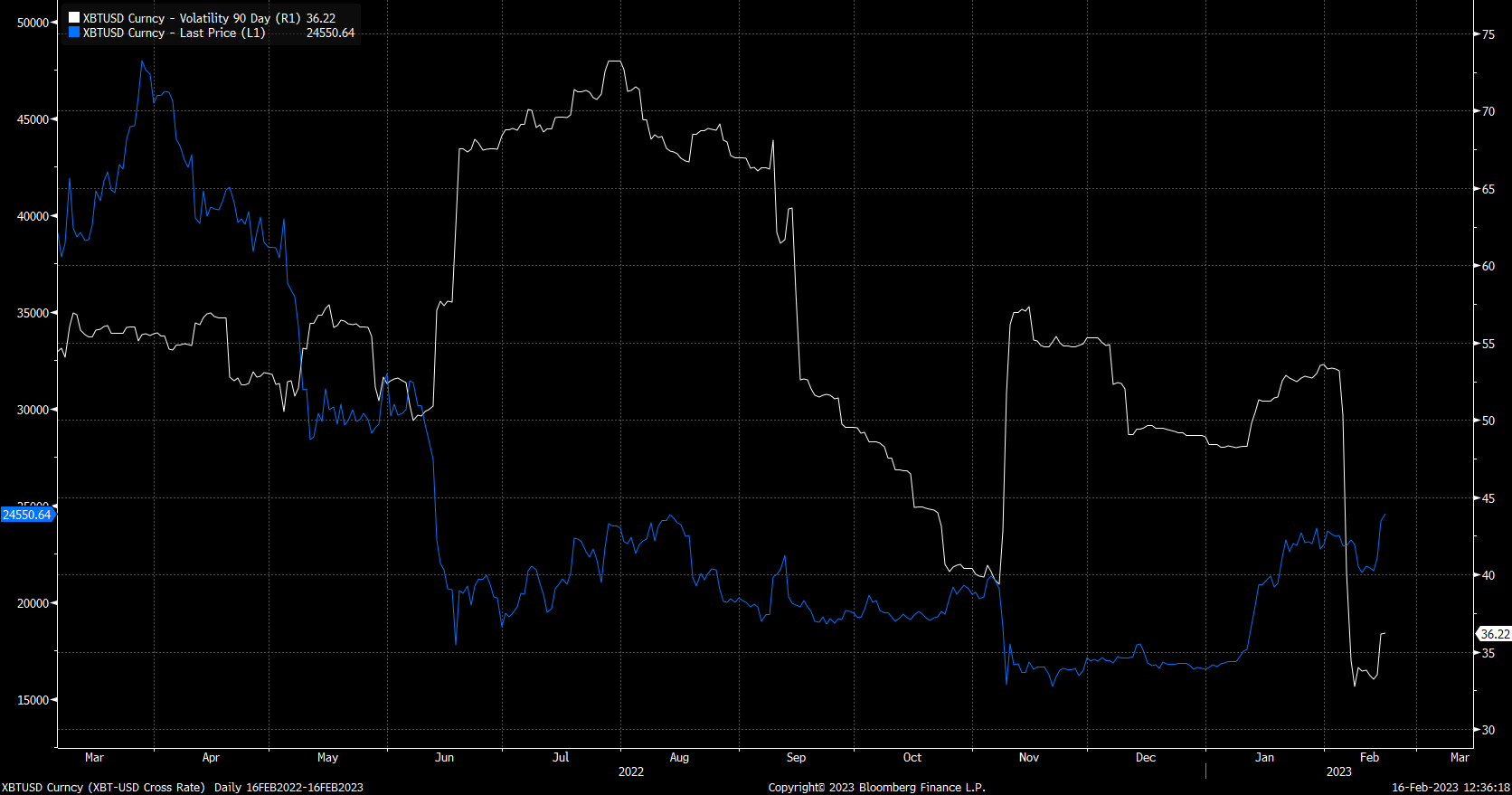This screenshot has height=795, width=1512.
Task: Click the blue 24550.64 price tag on left axis
Action: coord(27,515)
